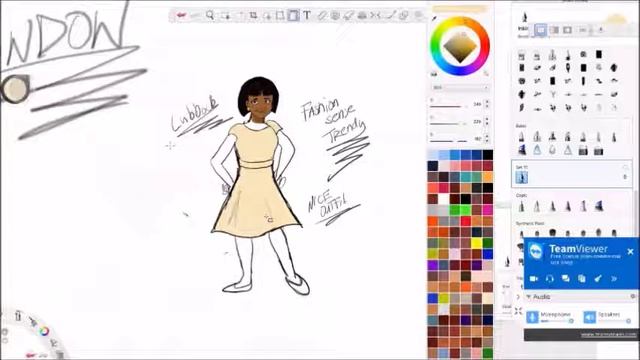640x360 pixels.
Task: Open the TeamViewer whiteboard pen icon
Action: click(x=598, y=279)
